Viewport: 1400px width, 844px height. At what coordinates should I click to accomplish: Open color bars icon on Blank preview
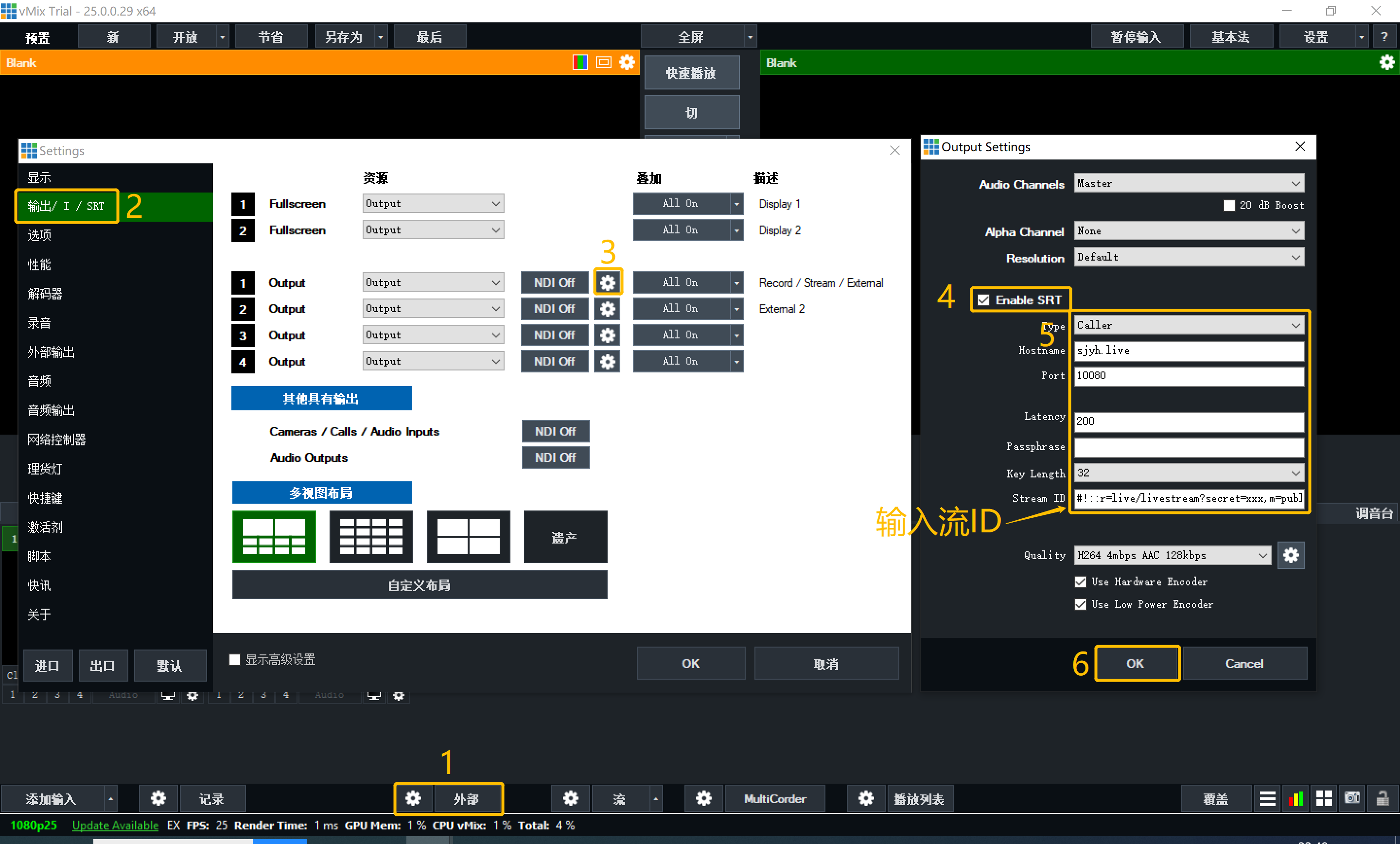click(579, 63)
